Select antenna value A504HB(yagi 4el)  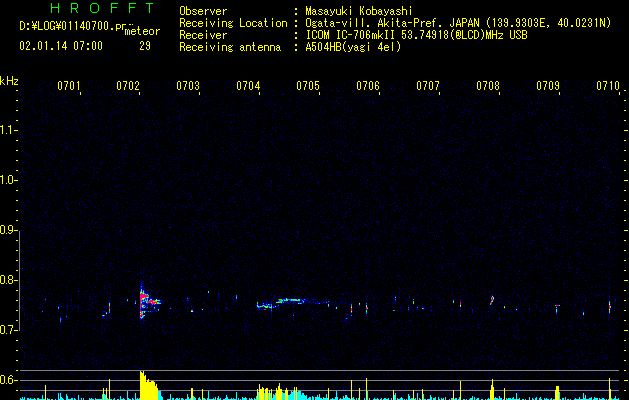pos(353,47)
